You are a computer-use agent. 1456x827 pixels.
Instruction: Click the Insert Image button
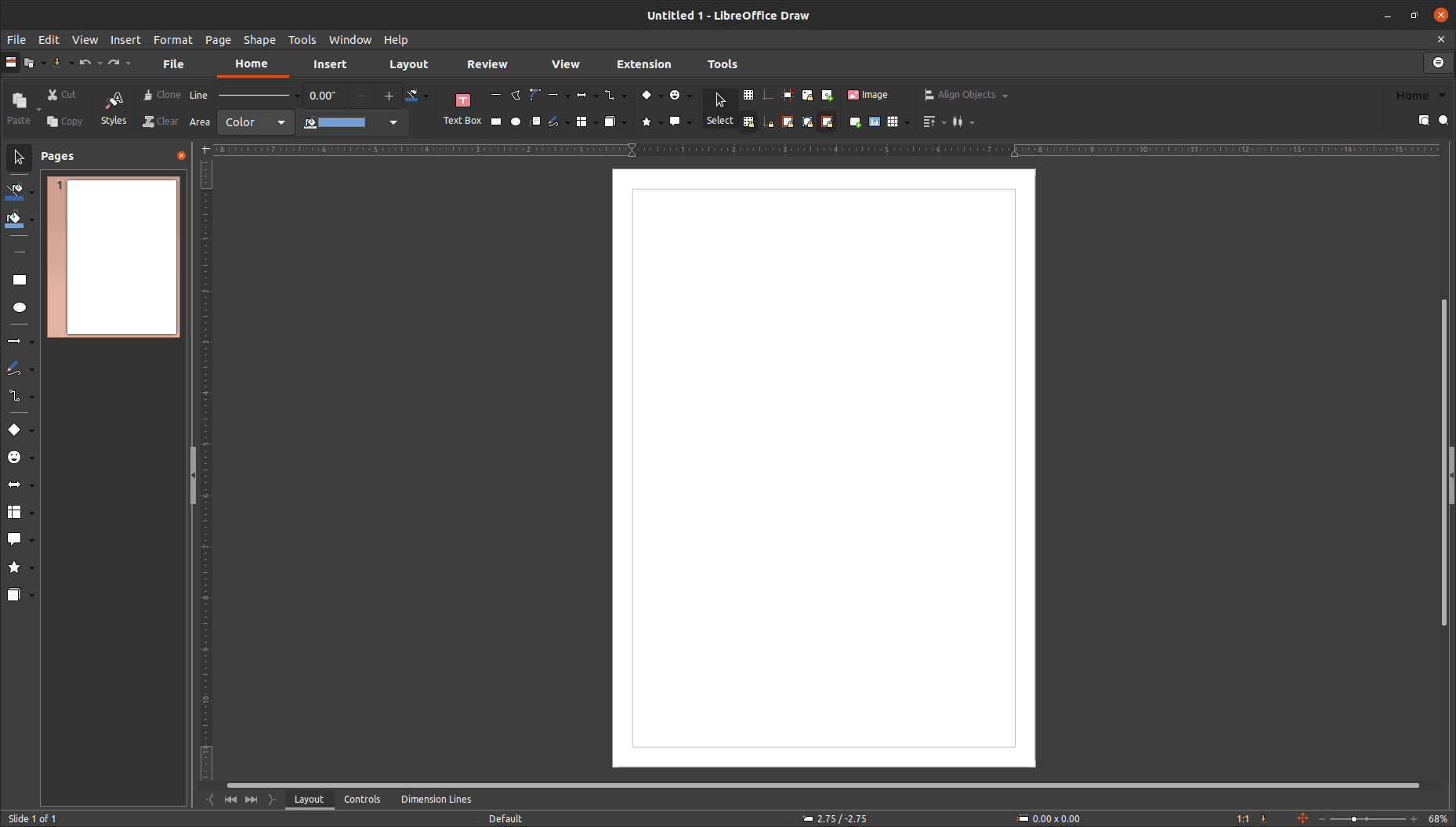pos(867,95)
